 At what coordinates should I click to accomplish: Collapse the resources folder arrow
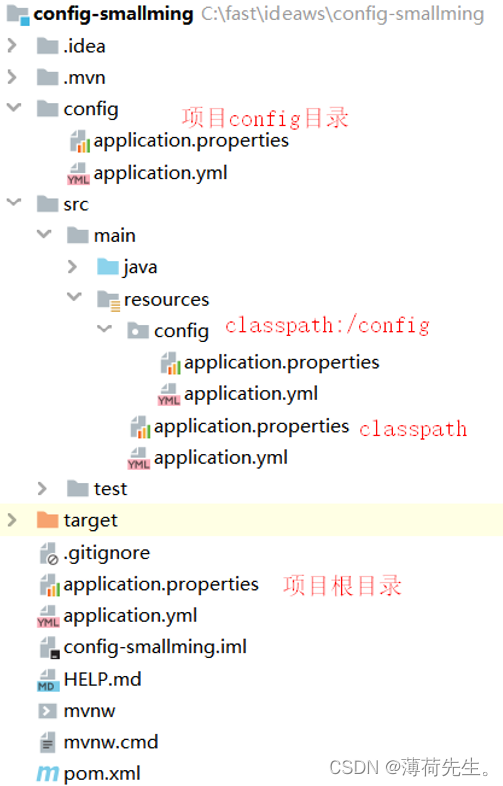[74, 297]
